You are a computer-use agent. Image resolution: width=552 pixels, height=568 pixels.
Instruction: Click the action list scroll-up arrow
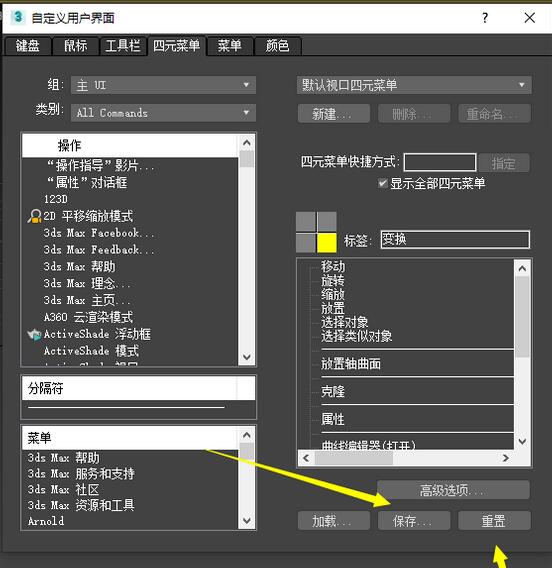point(247,143)
